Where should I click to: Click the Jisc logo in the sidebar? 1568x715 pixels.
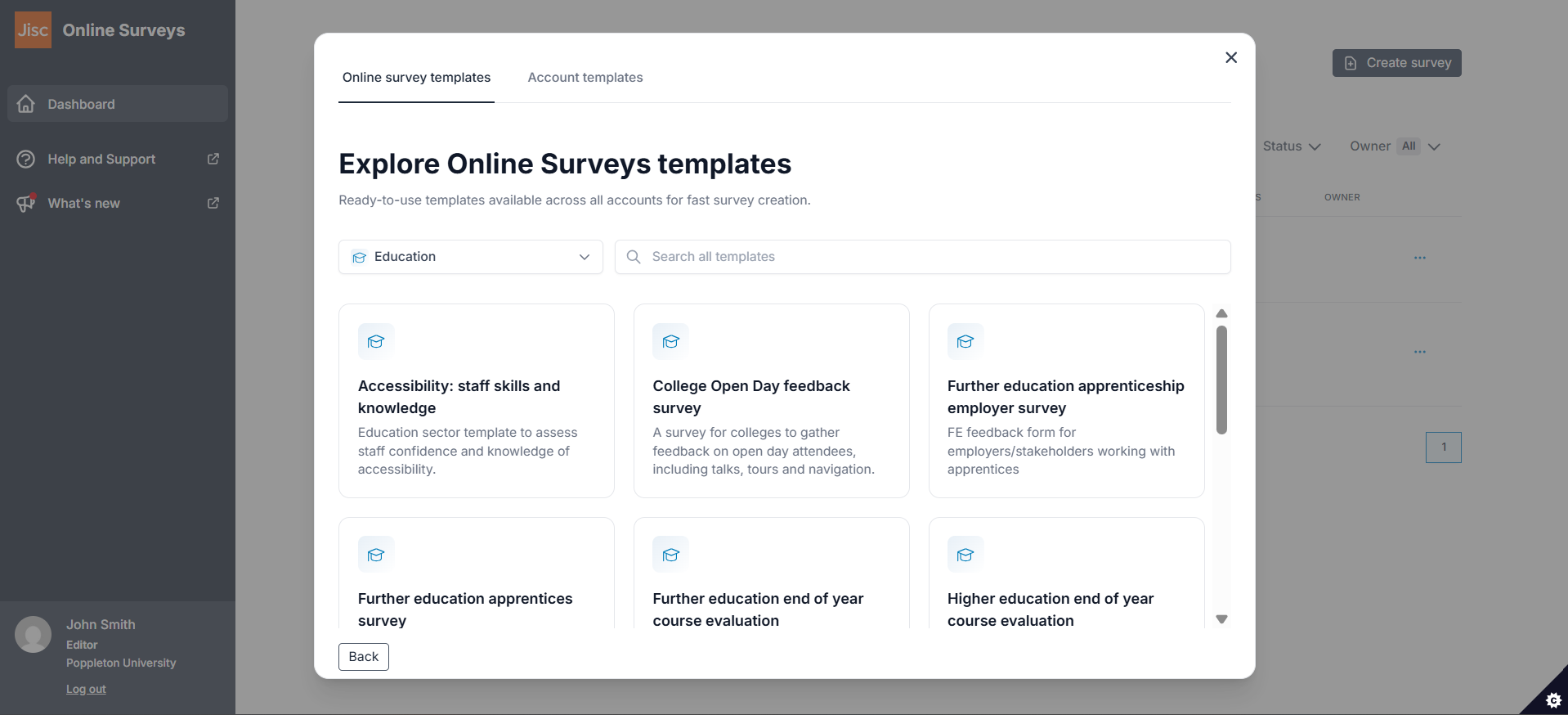[33, 30]
